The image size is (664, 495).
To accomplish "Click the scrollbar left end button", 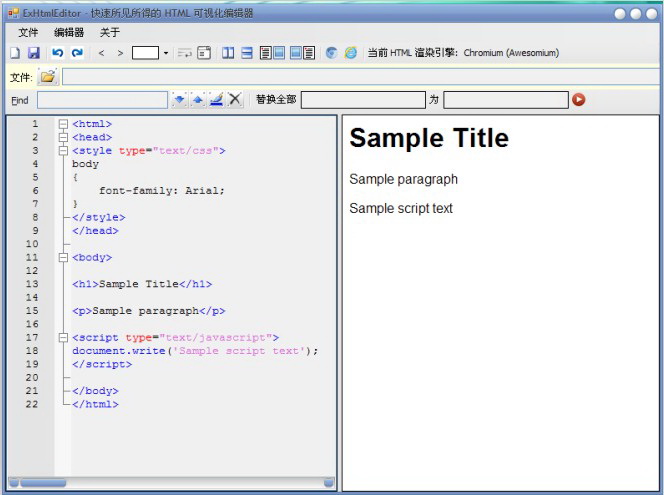I will 14,482.
